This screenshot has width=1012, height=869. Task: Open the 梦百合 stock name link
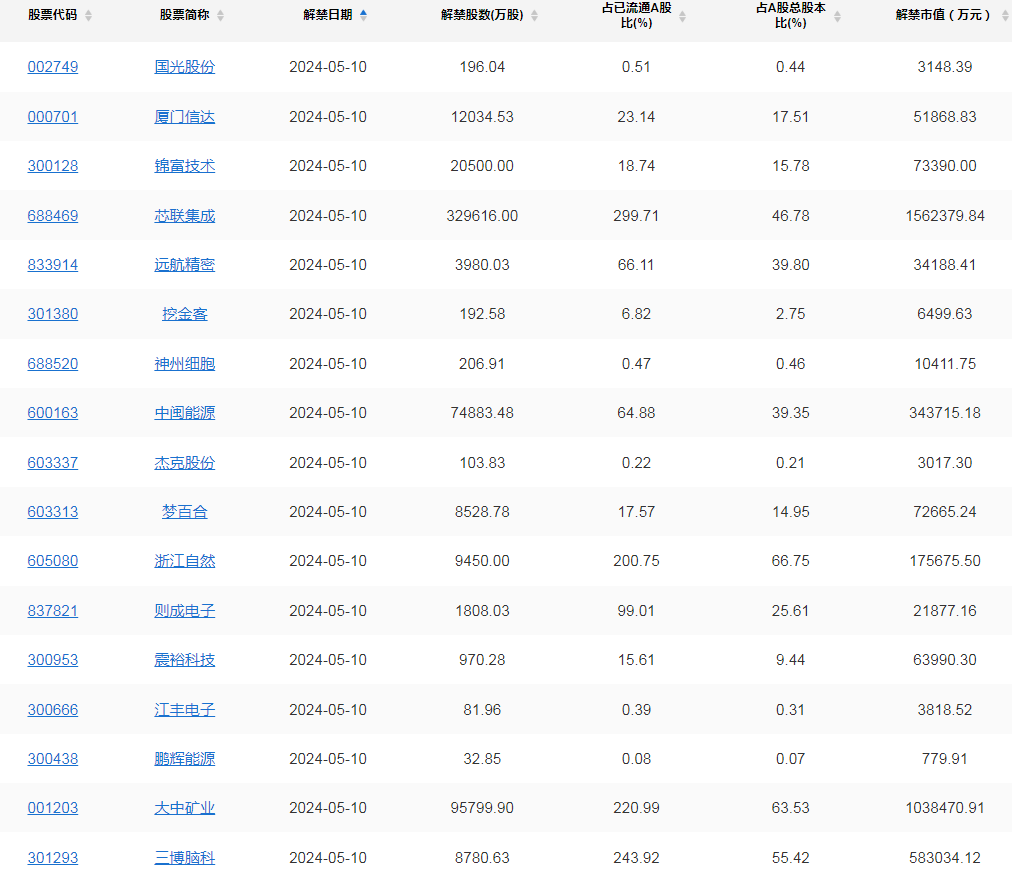(x=185, y=512)
